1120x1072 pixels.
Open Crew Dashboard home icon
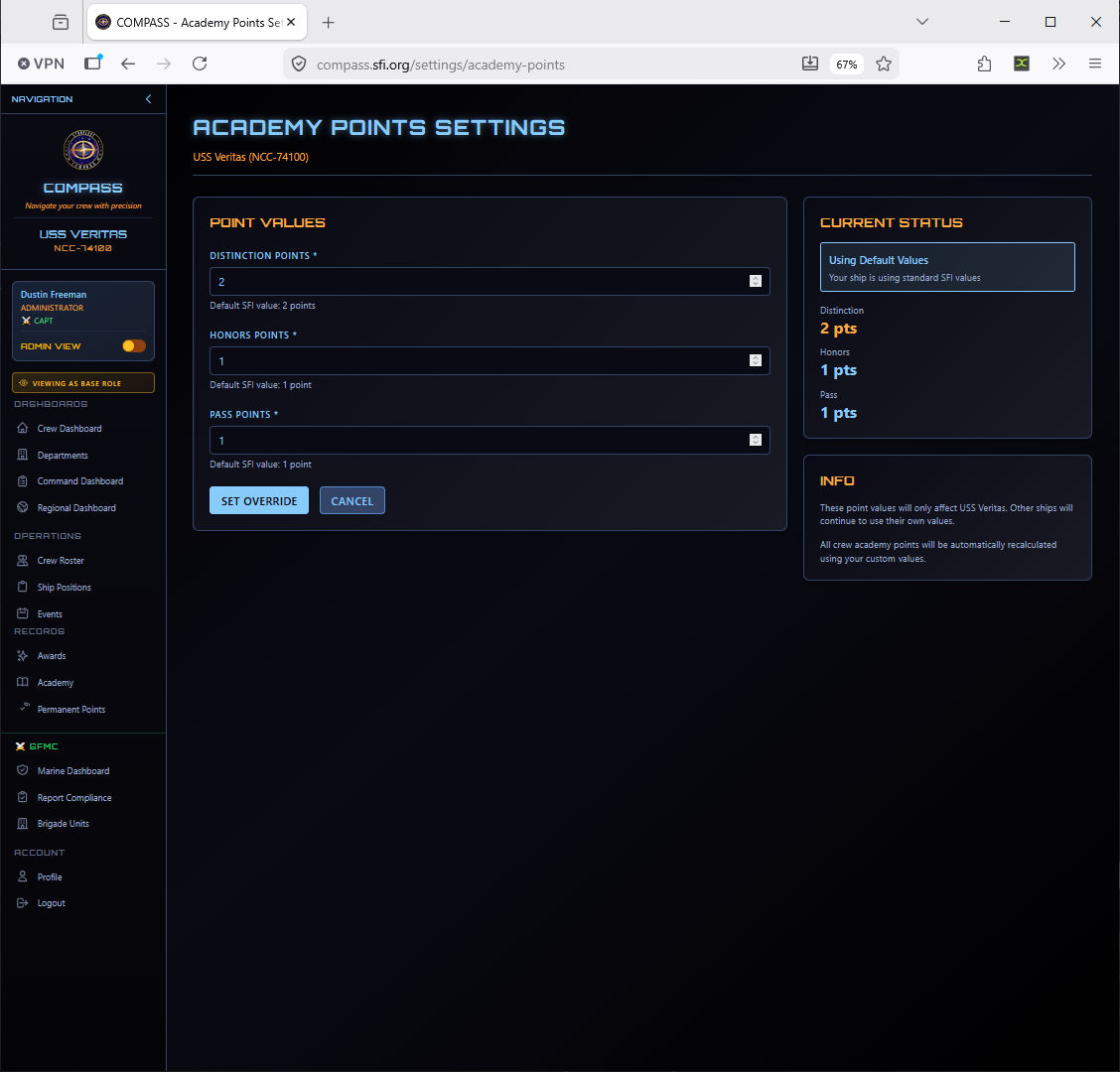tap(23, 428)
